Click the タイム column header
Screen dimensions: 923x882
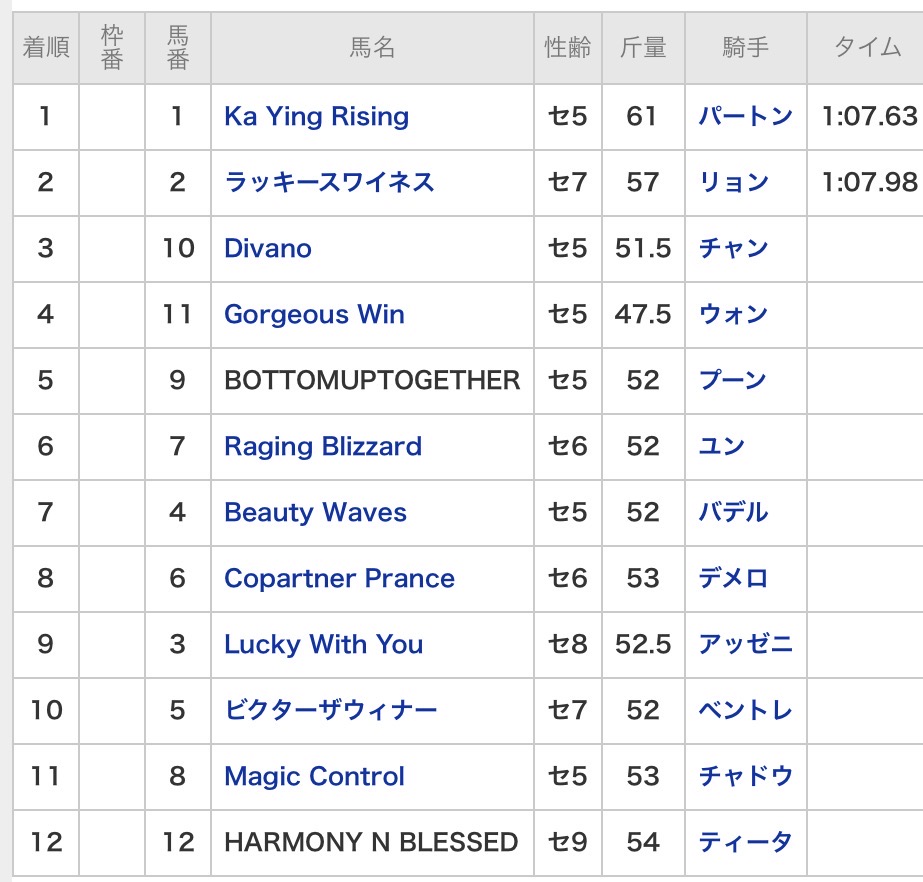[x=867, y=47]
